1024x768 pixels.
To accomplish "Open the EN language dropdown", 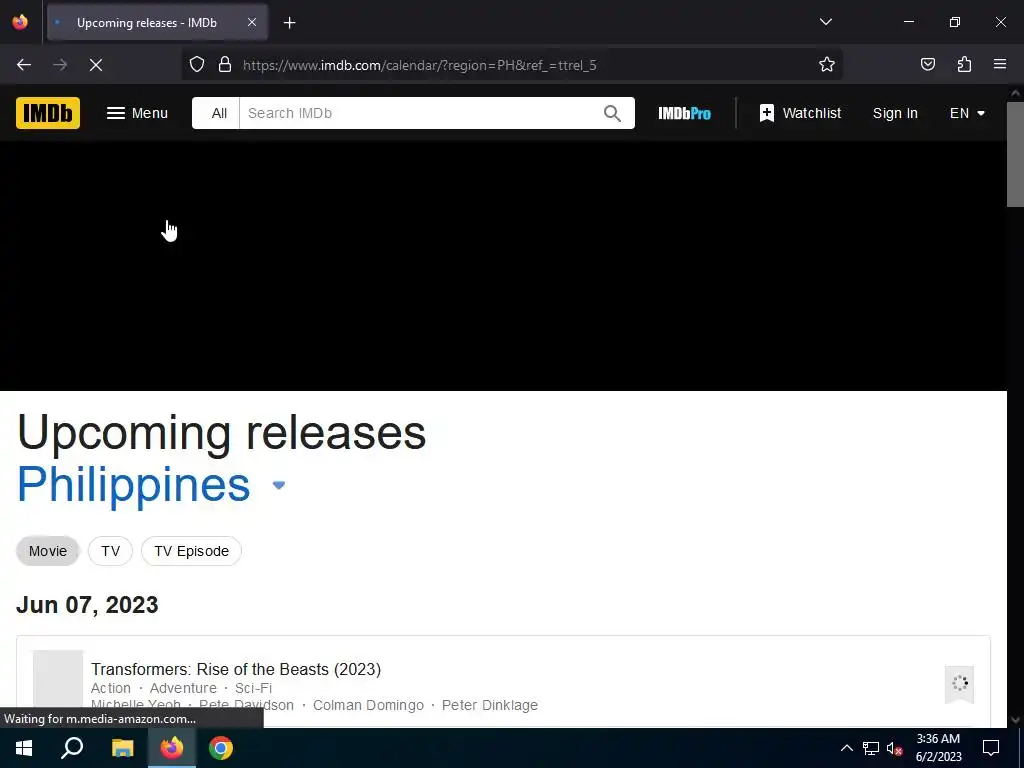I will pos(967,113).
